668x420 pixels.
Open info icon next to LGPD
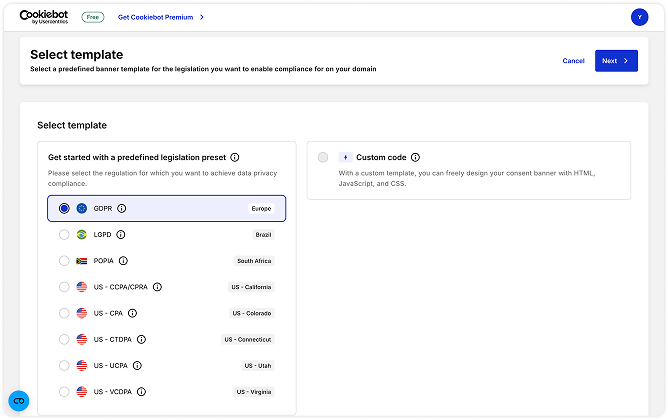click(121, 234)
